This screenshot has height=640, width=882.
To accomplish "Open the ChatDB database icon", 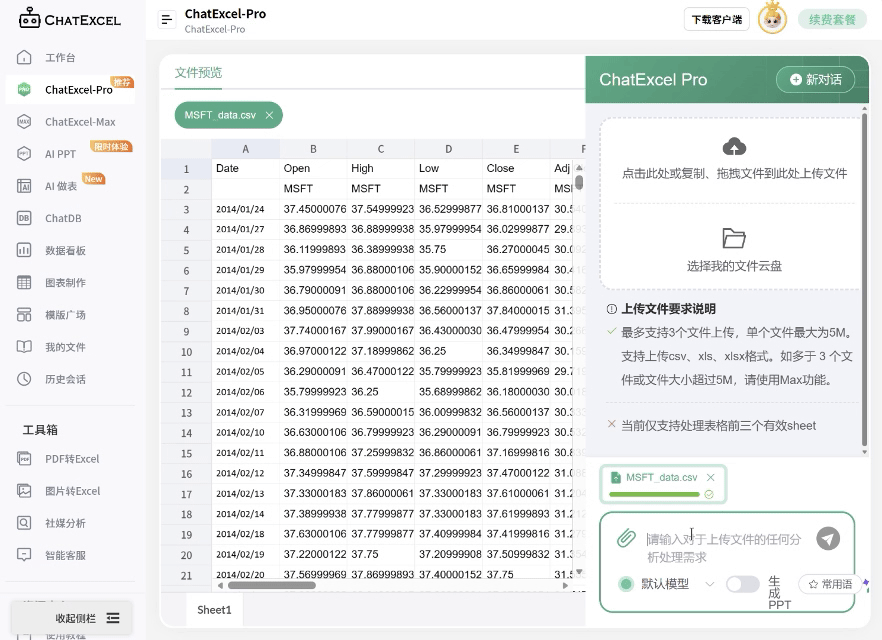I will pos(24,218).
